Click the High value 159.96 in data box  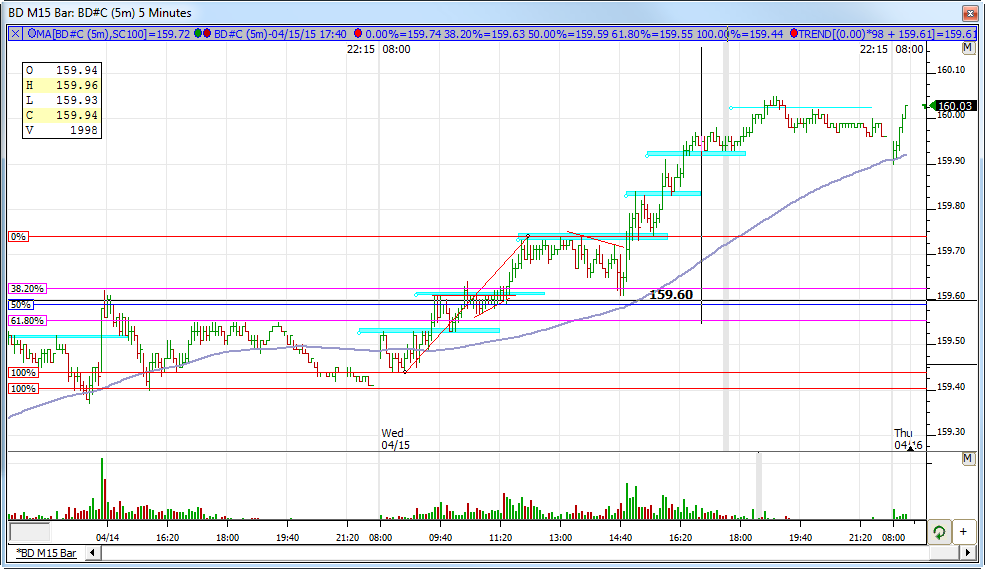[x=77, y=85]
